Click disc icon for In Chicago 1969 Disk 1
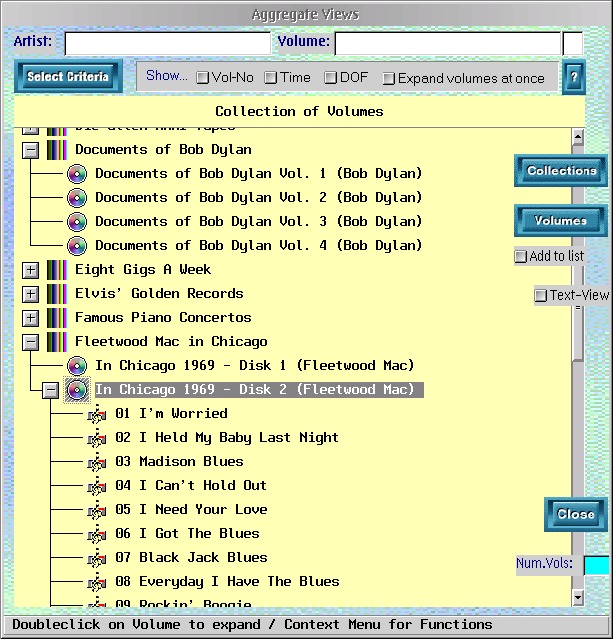Viewport: 613px width, 639px height. pyautogui.click(x=77, y=366)
